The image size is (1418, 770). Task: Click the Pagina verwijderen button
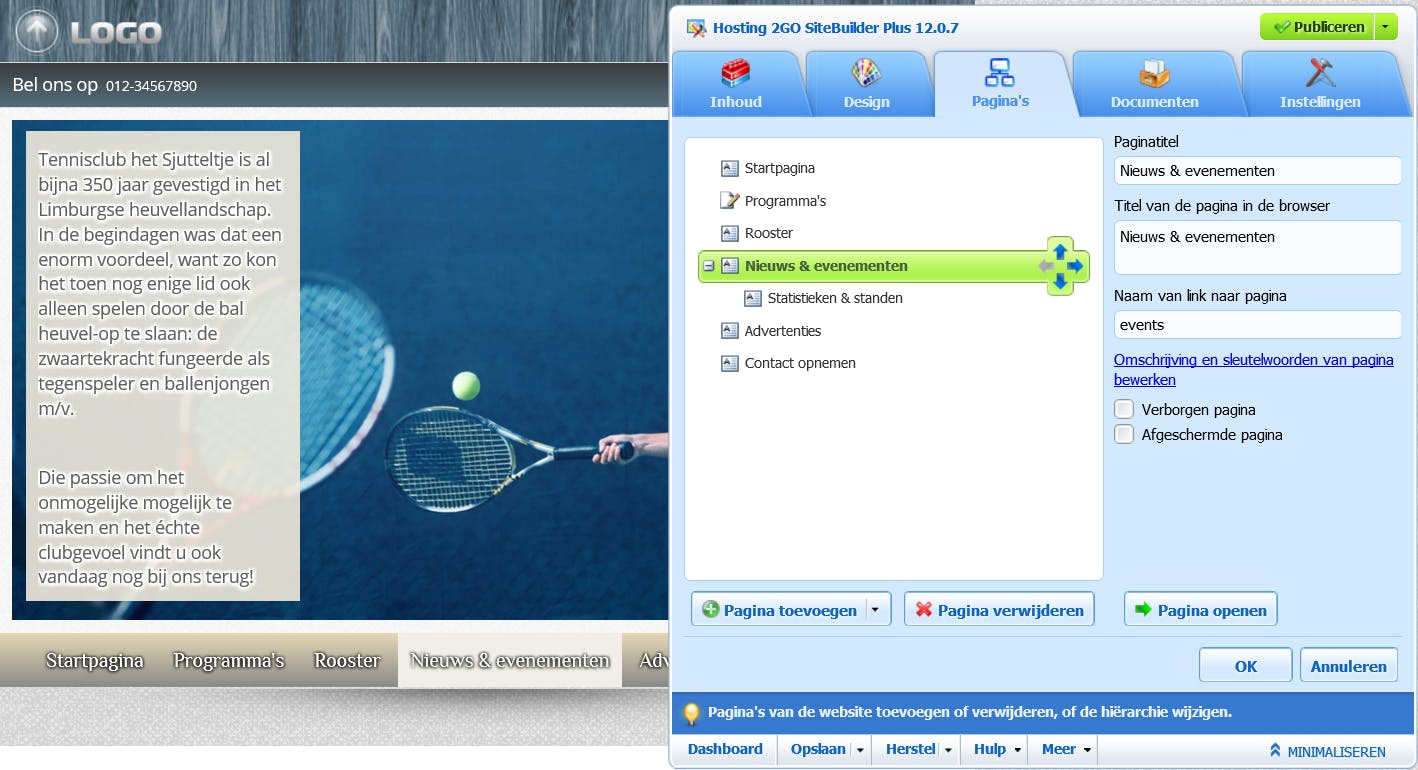[999, 610]
